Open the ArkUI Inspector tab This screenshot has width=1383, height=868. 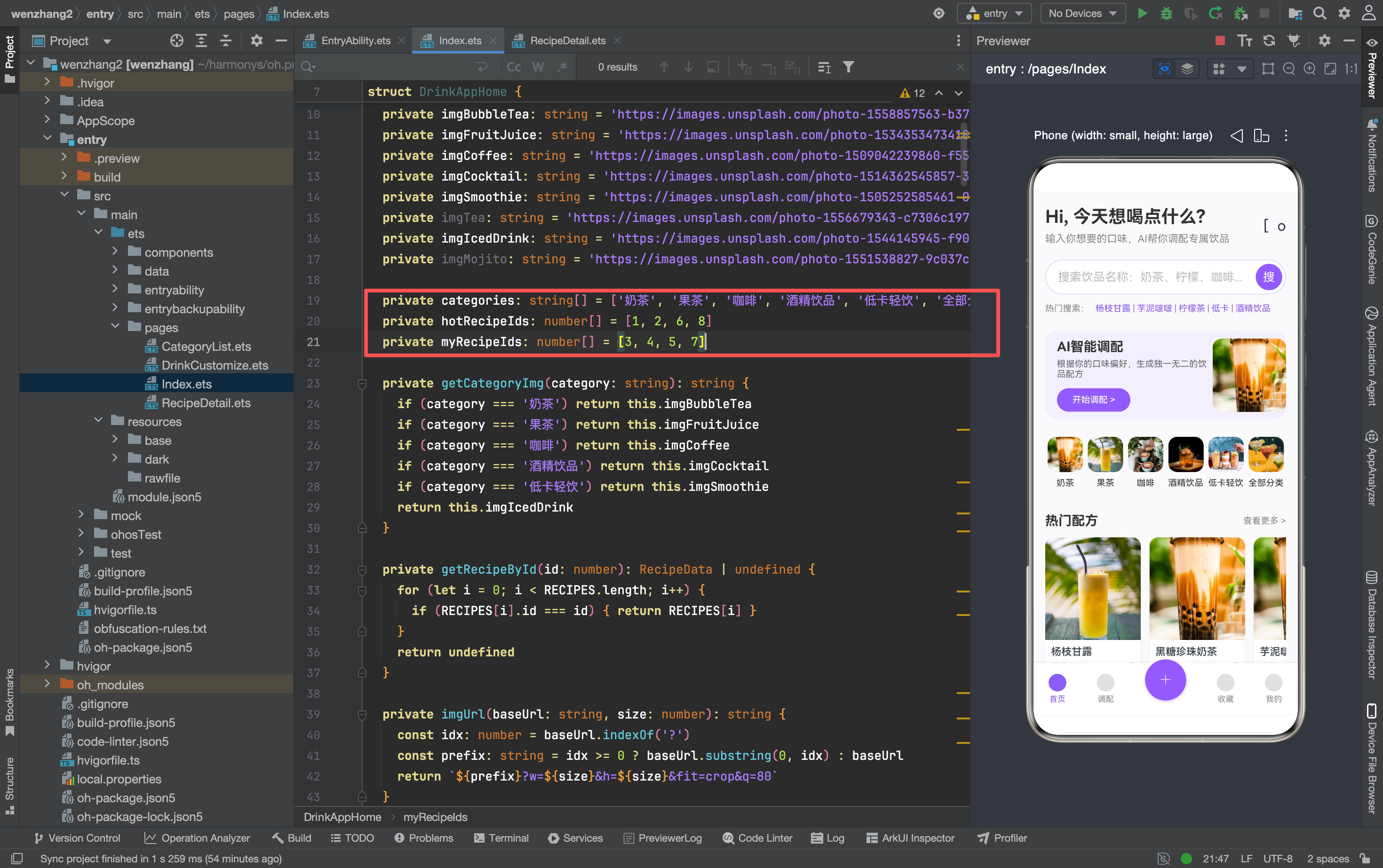(x=910, y=837)
